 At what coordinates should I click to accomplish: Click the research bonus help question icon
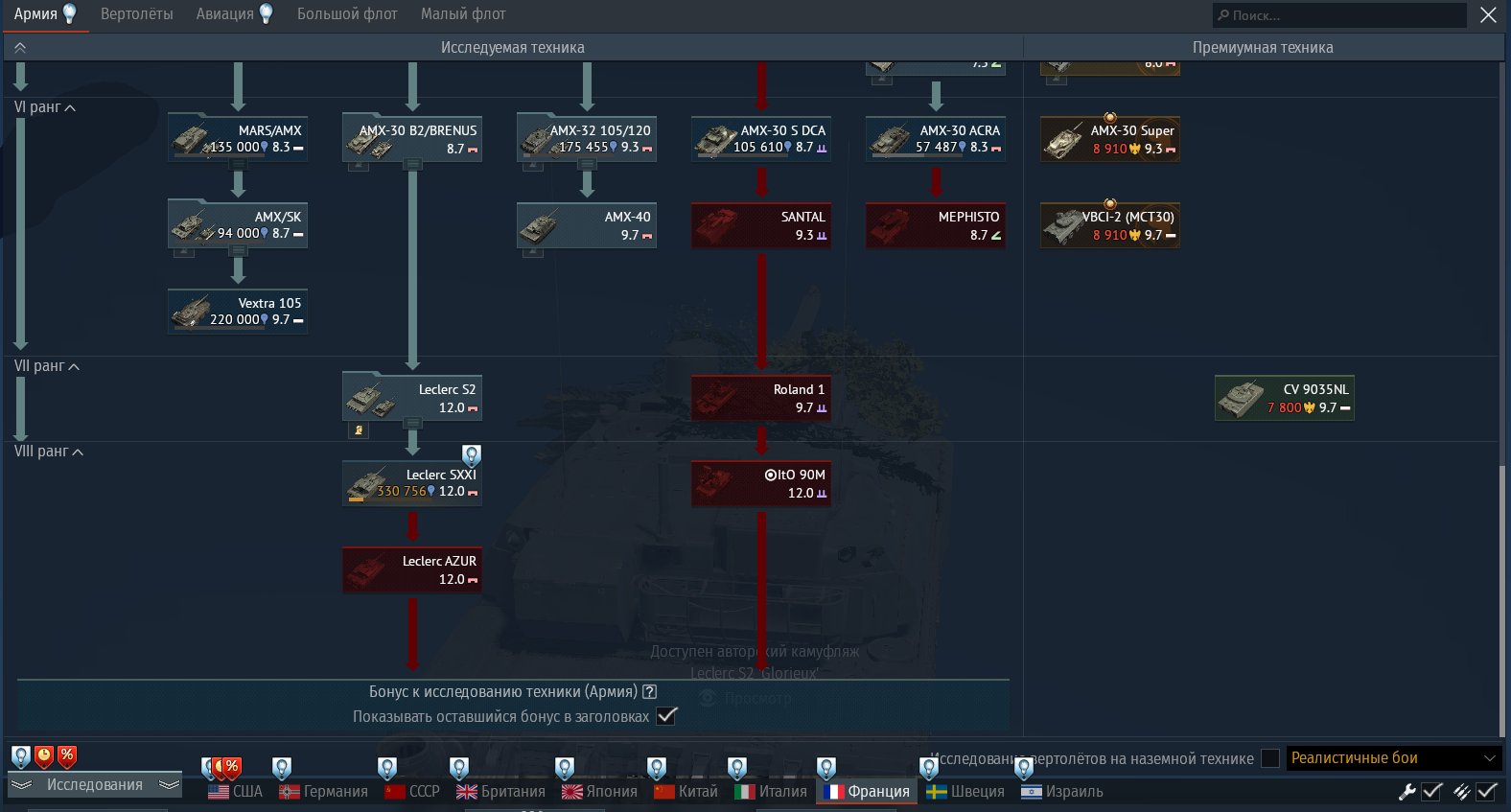649,691
